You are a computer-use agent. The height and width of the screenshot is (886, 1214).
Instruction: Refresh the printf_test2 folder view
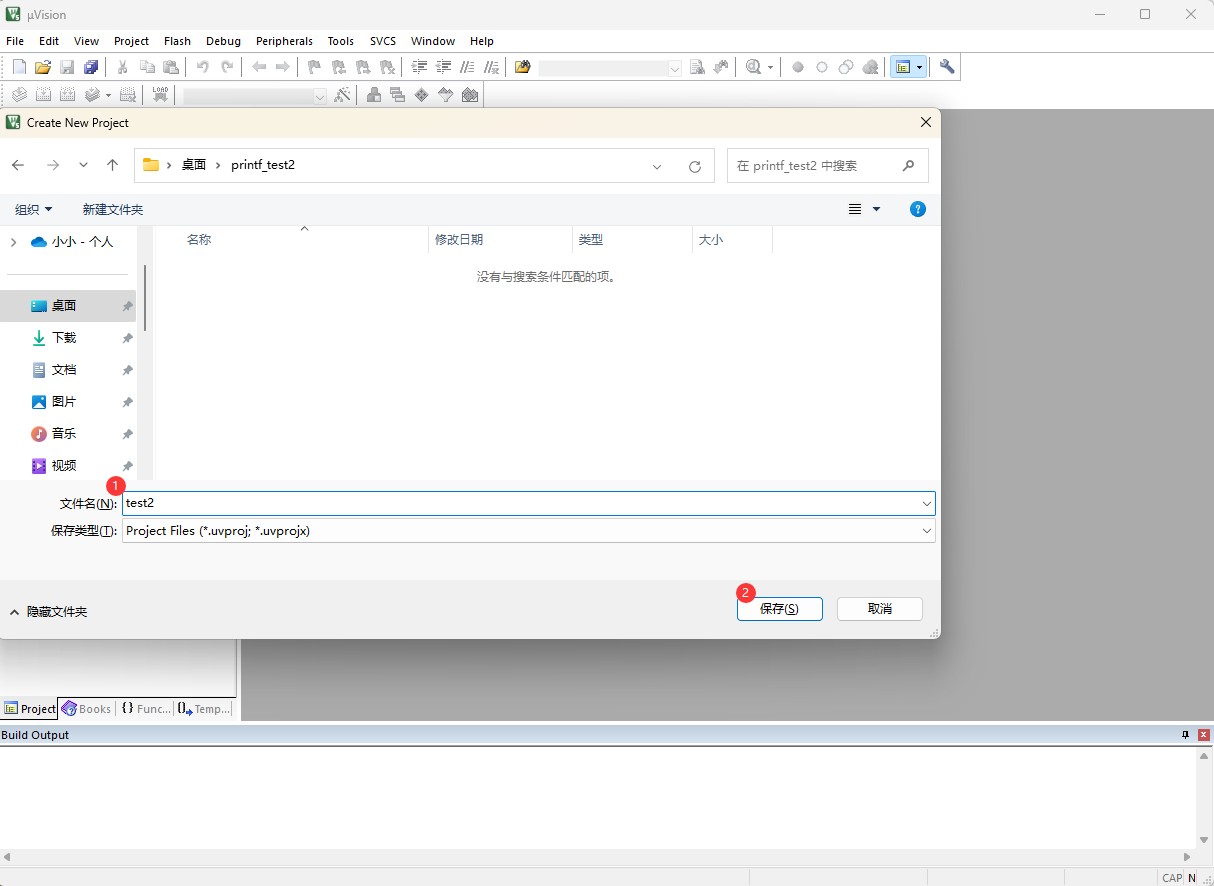[695, 166]
